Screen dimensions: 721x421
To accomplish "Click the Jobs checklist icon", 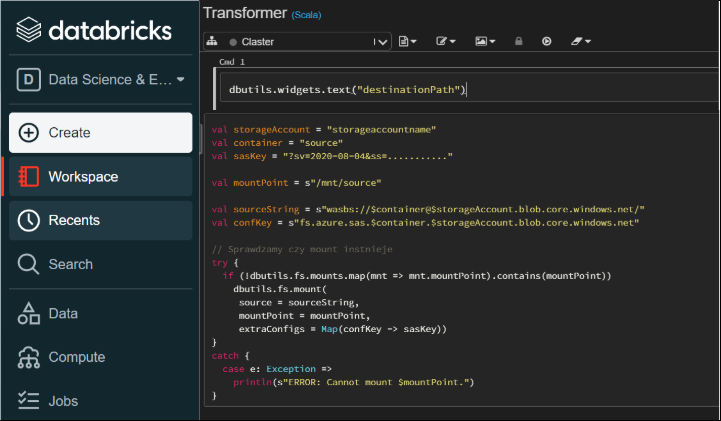I will 29,400.
